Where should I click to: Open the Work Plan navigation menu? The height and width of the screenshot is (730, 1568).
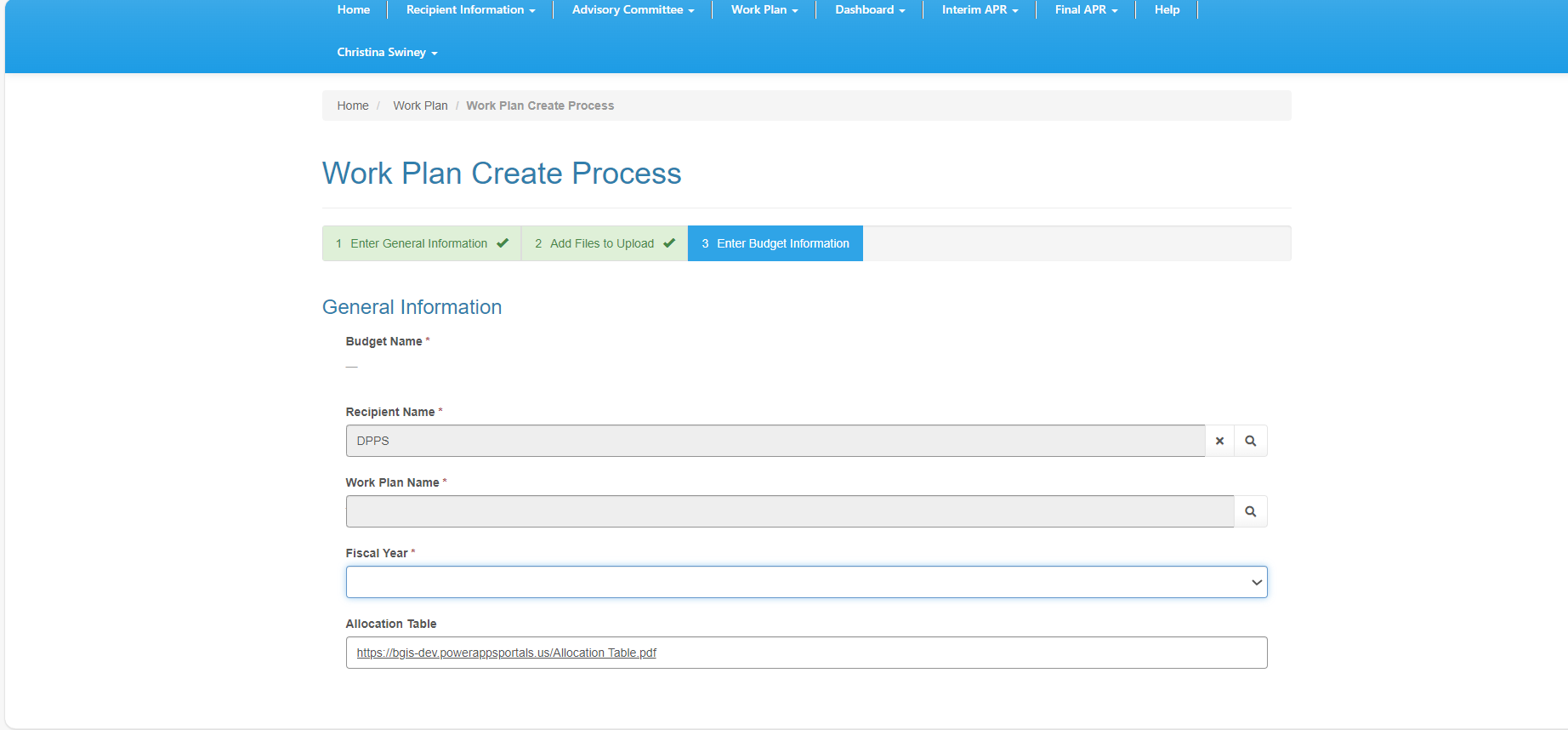pos(764,10)
